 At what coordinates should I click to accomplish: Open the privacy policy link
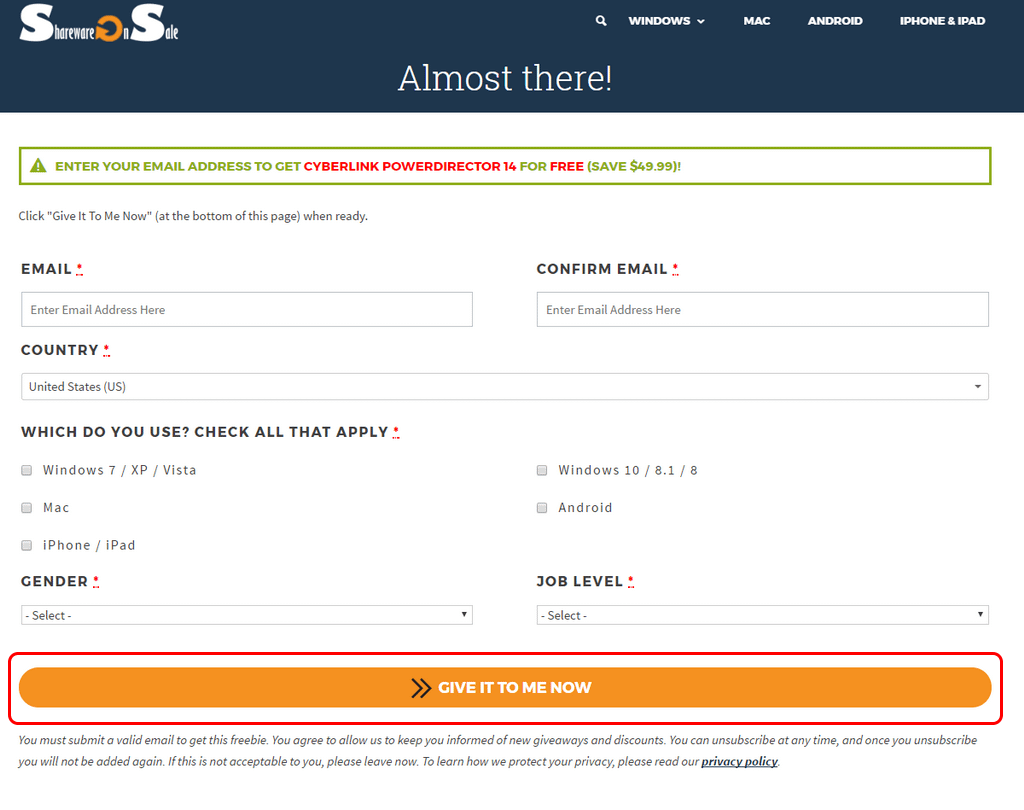pyautogui.click(x=739, y=762)
